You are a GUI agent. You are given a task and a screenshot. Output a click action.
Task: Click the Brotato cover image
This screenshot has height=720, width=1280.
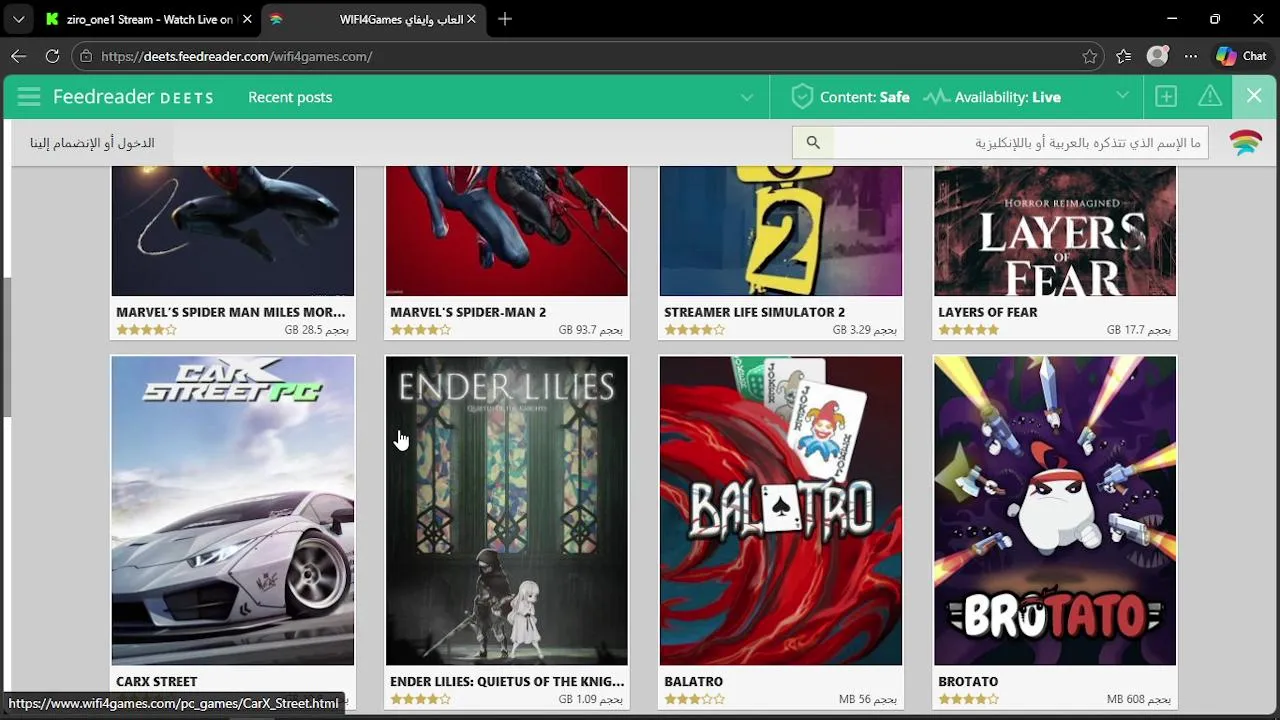(x=1055, y=510)
